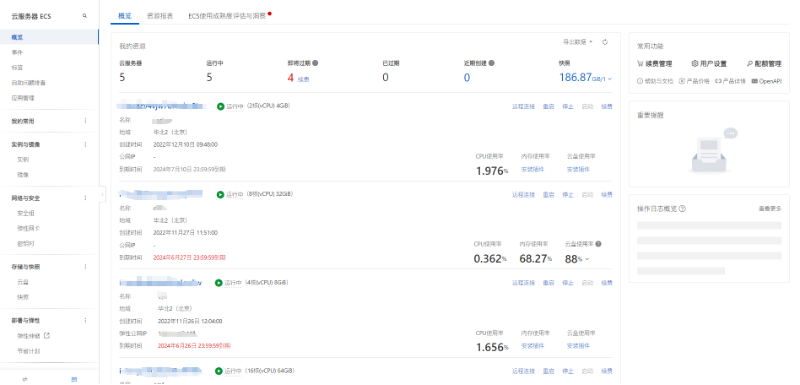Click red expiry date 2024年6月27日
Image resolution: width=800 pixels, height=385 pixels.
189,258
